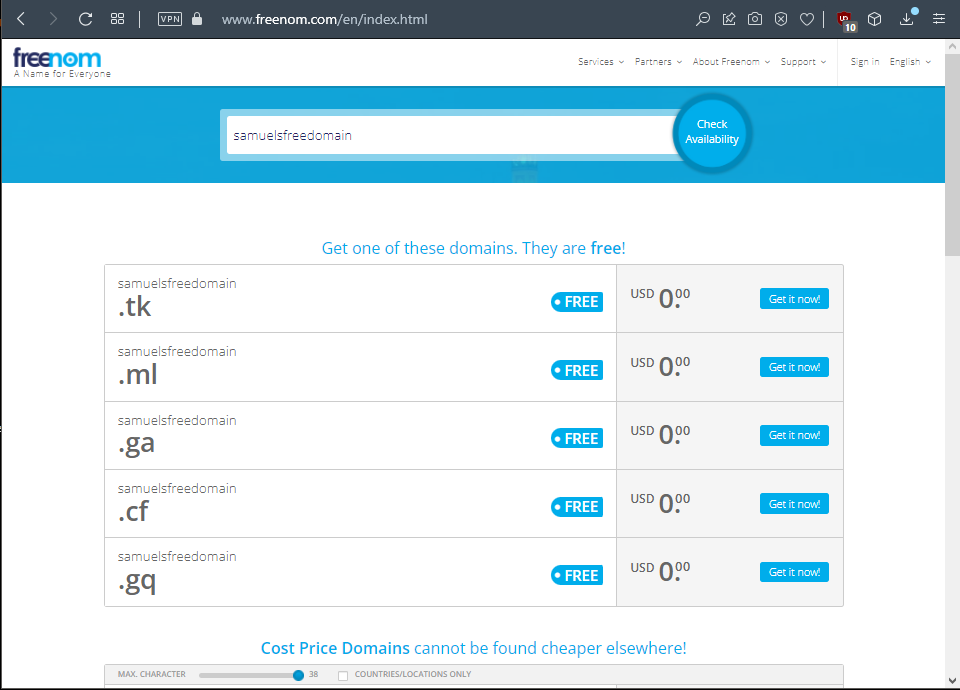960x690 pixels.
Task: Click the .gq domain extension text
Action: click(137, 582)
